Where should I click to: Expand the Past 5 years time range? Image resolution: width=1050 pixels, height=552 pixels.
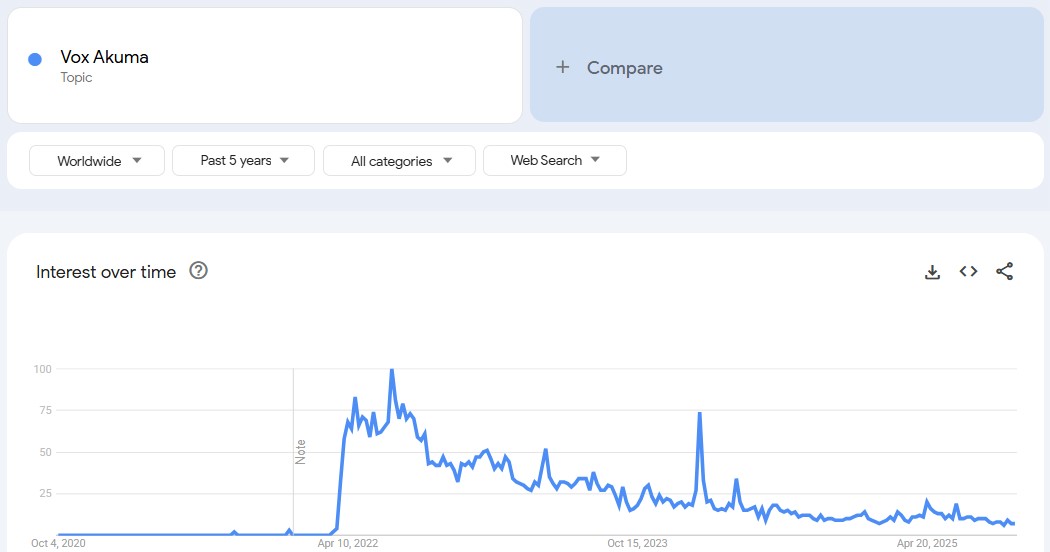click(x=243, y=160)
